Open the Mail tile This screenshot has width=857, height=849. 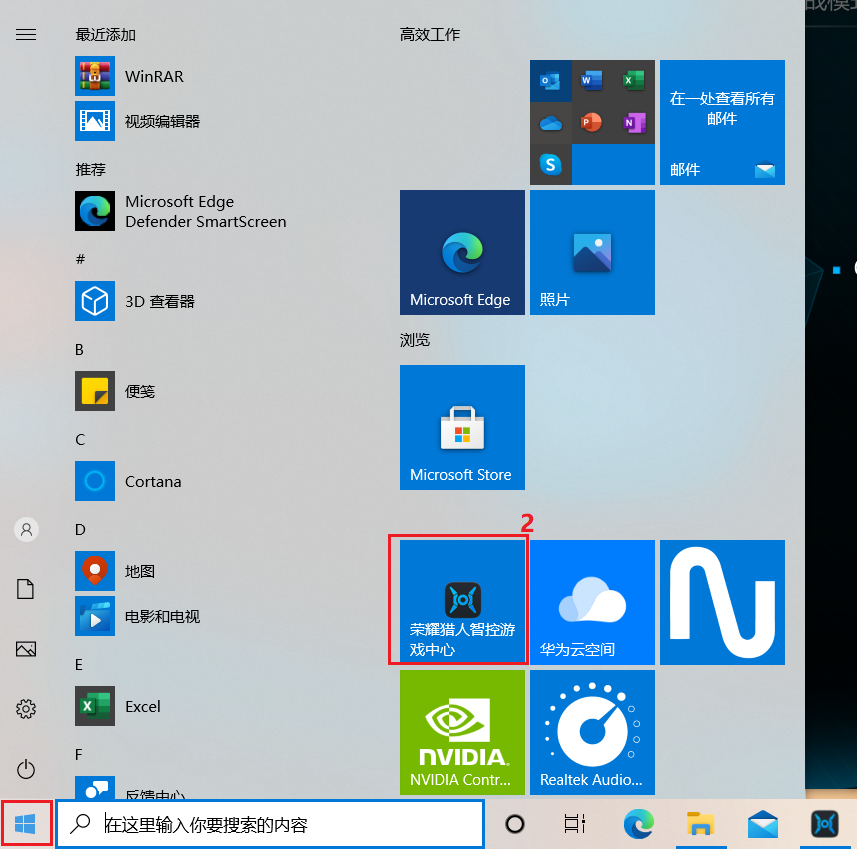tap(722, 122)
